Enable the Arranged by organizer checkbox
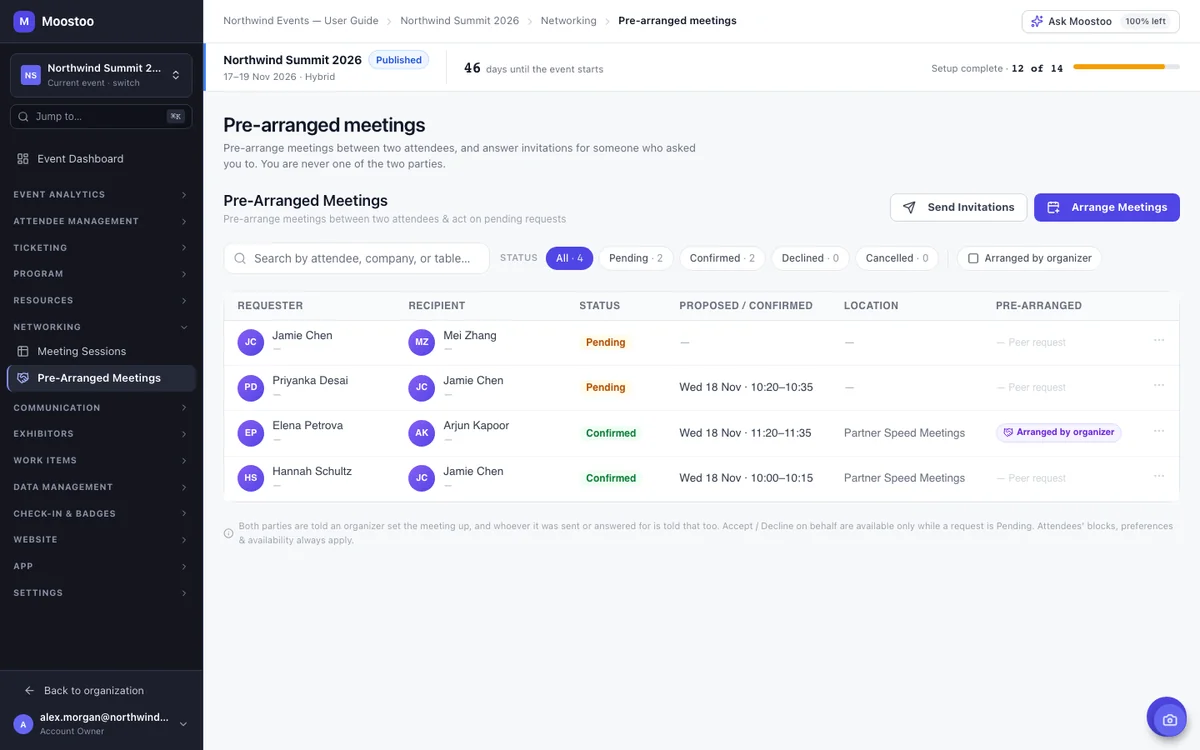Screen dimensions: 1200x750 click(973, 258)
